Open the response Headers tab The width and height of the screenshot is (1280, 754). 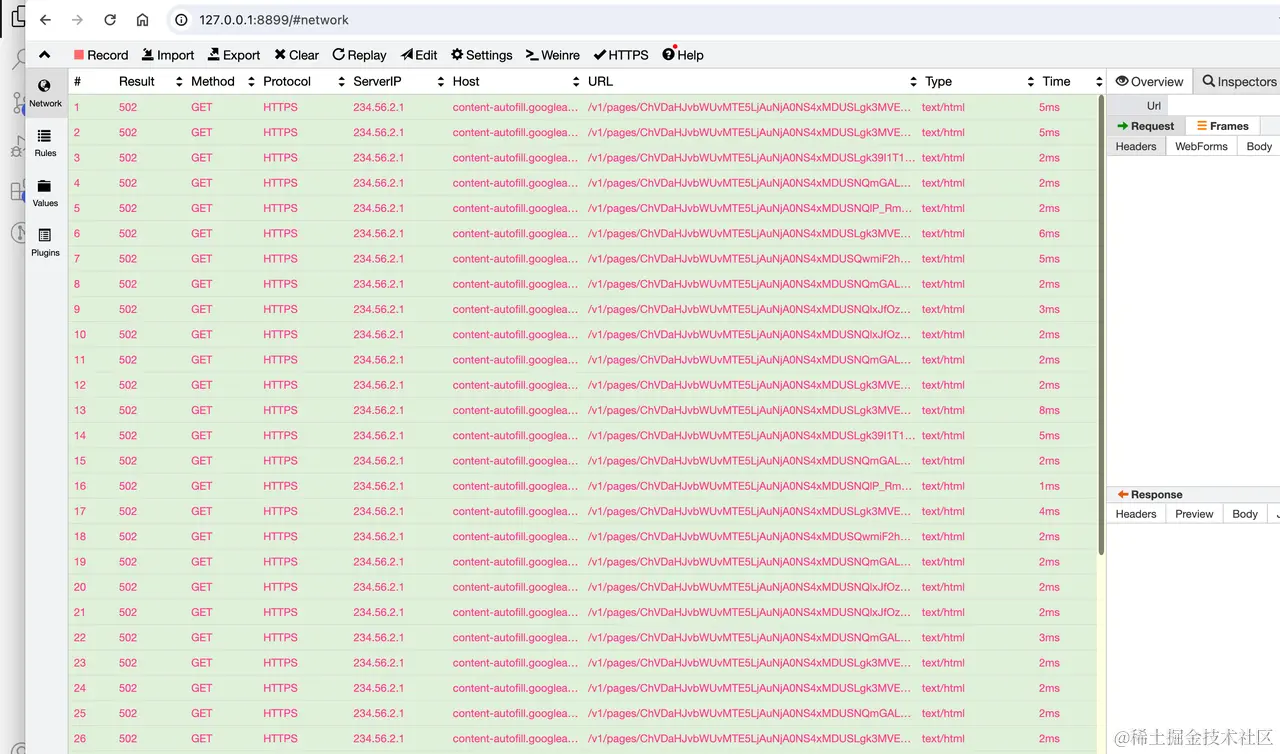pos(1136,514)
